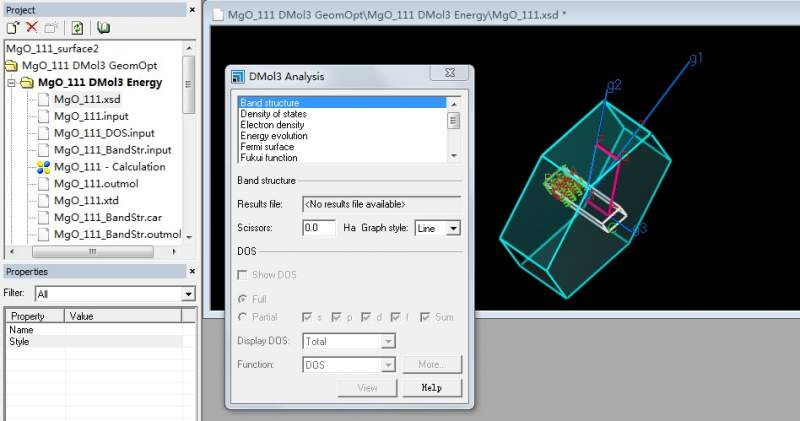The width and height of the screenshot is (800, 421).
Task: Click the Project tree horizontal scroll right arrow
Action: click(174, 252)
